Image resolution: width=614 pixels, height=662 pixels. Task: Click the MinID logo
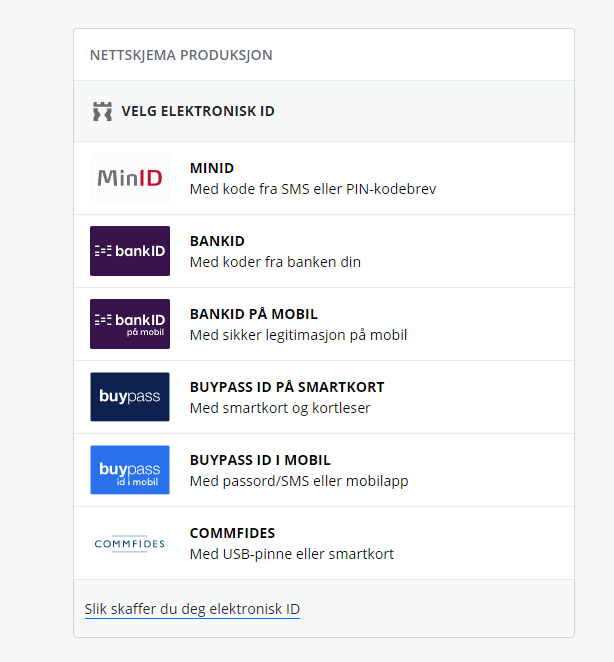(130, 178)
